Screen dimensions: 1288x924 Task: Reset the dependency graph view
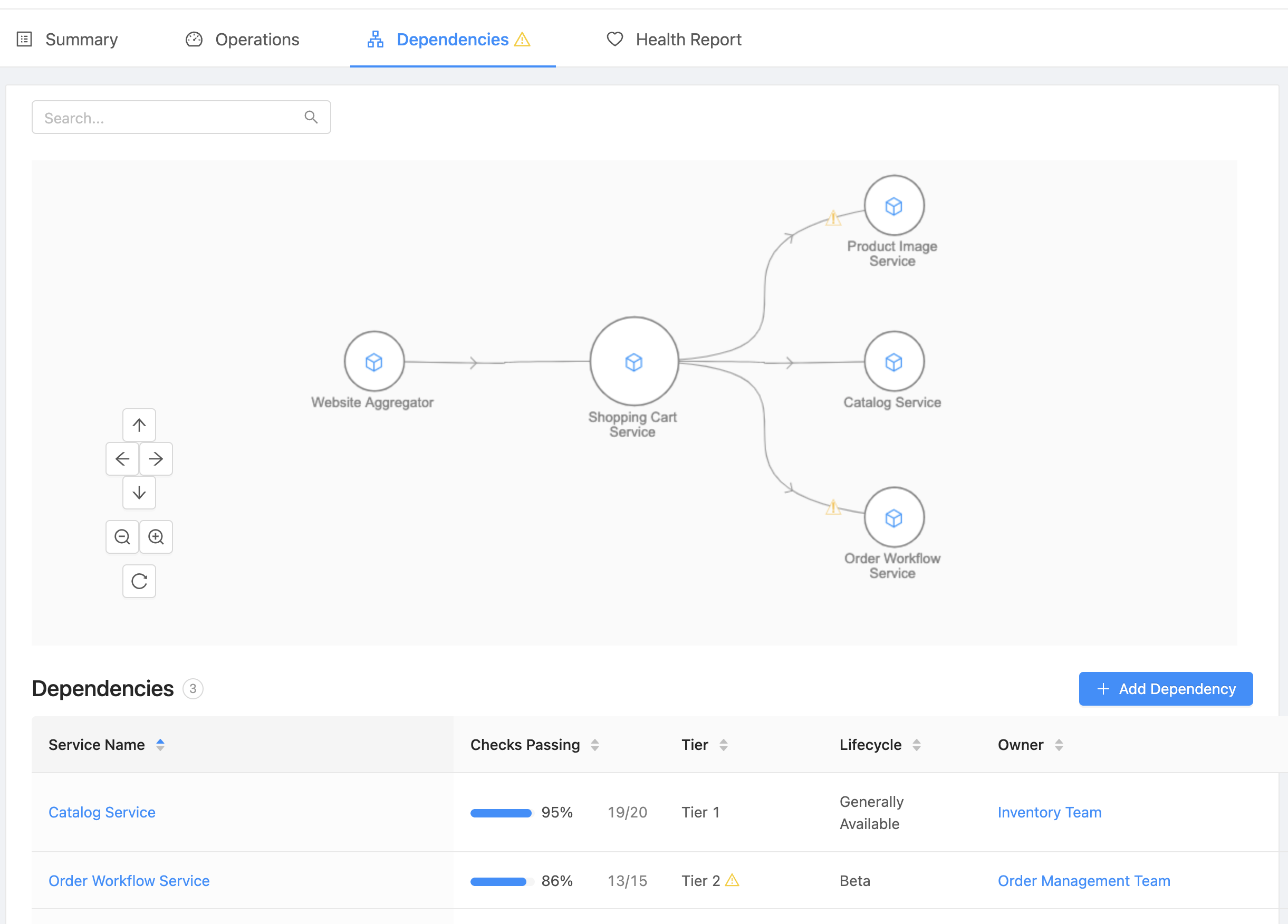pos(139,581)
